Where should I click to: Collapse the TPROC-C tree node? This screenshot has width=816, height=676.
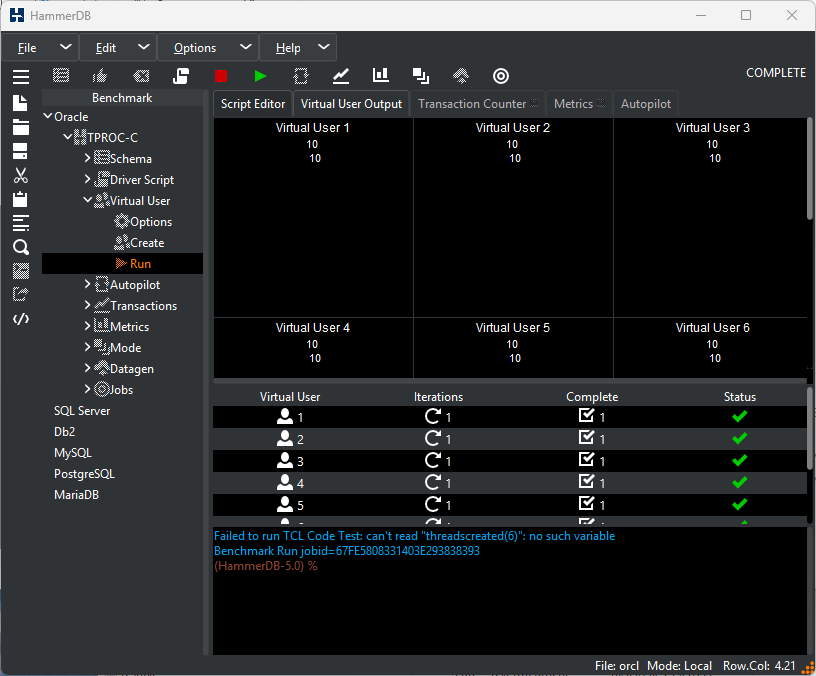click(68, 137)
